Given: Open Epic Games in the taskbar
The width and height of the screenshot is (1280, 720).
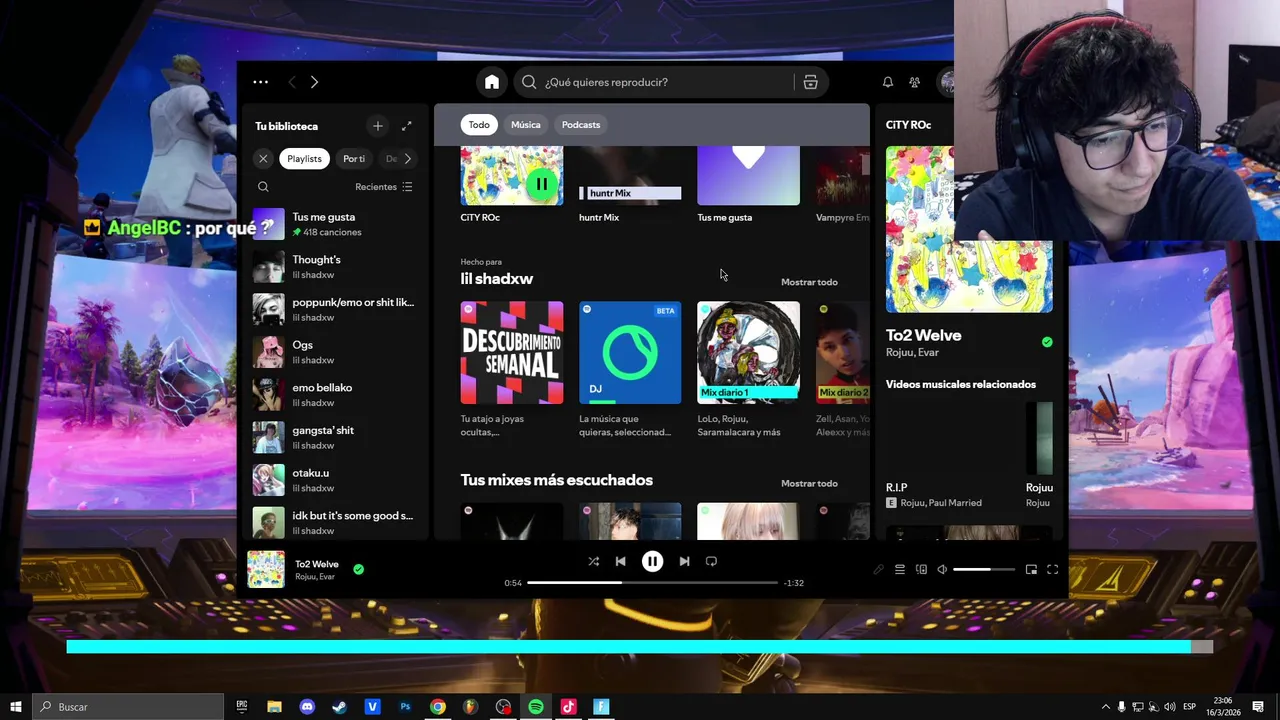Looking at the screenshot, I should pyautogui.click(x=242, y=706).
